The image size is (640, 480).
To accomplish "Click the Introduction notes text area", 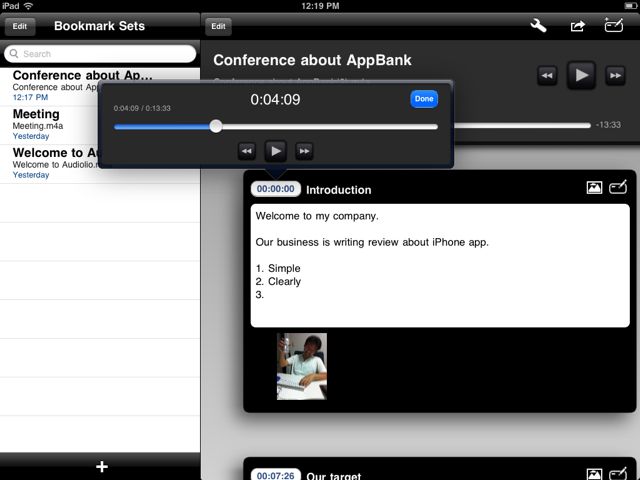I will click(x=440, y=266).
